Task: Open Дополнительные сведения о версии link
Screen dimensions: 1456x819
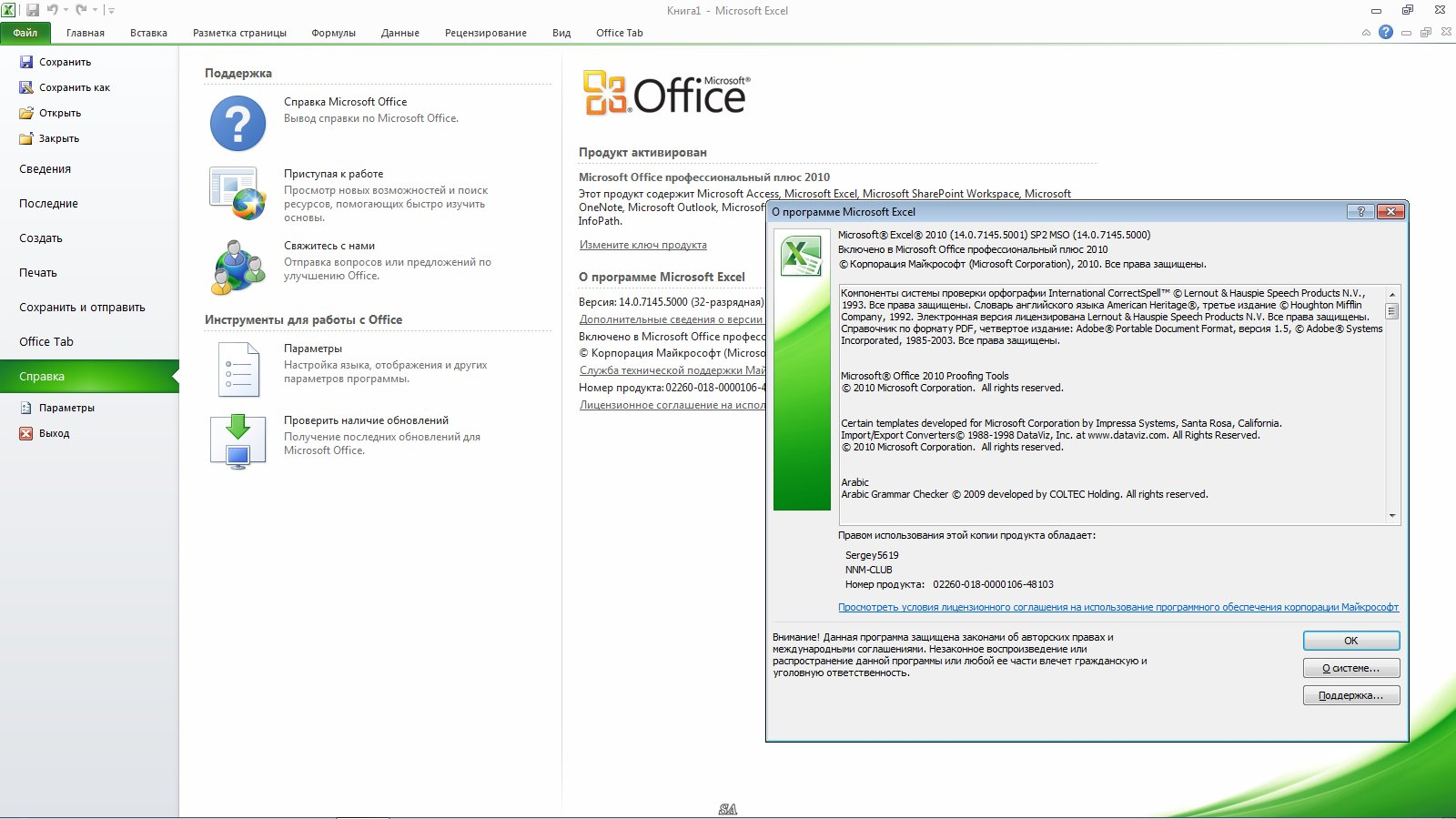Action: (672, 319)
